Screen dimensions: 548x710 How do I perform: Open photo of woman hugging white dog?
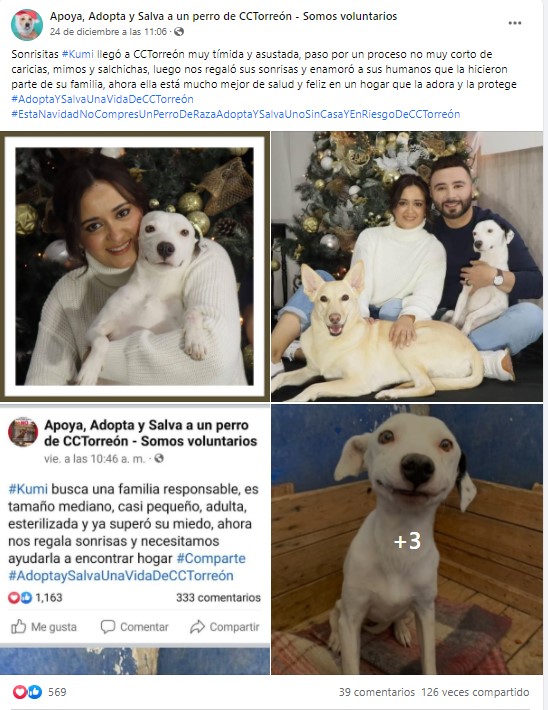point(135,266)
